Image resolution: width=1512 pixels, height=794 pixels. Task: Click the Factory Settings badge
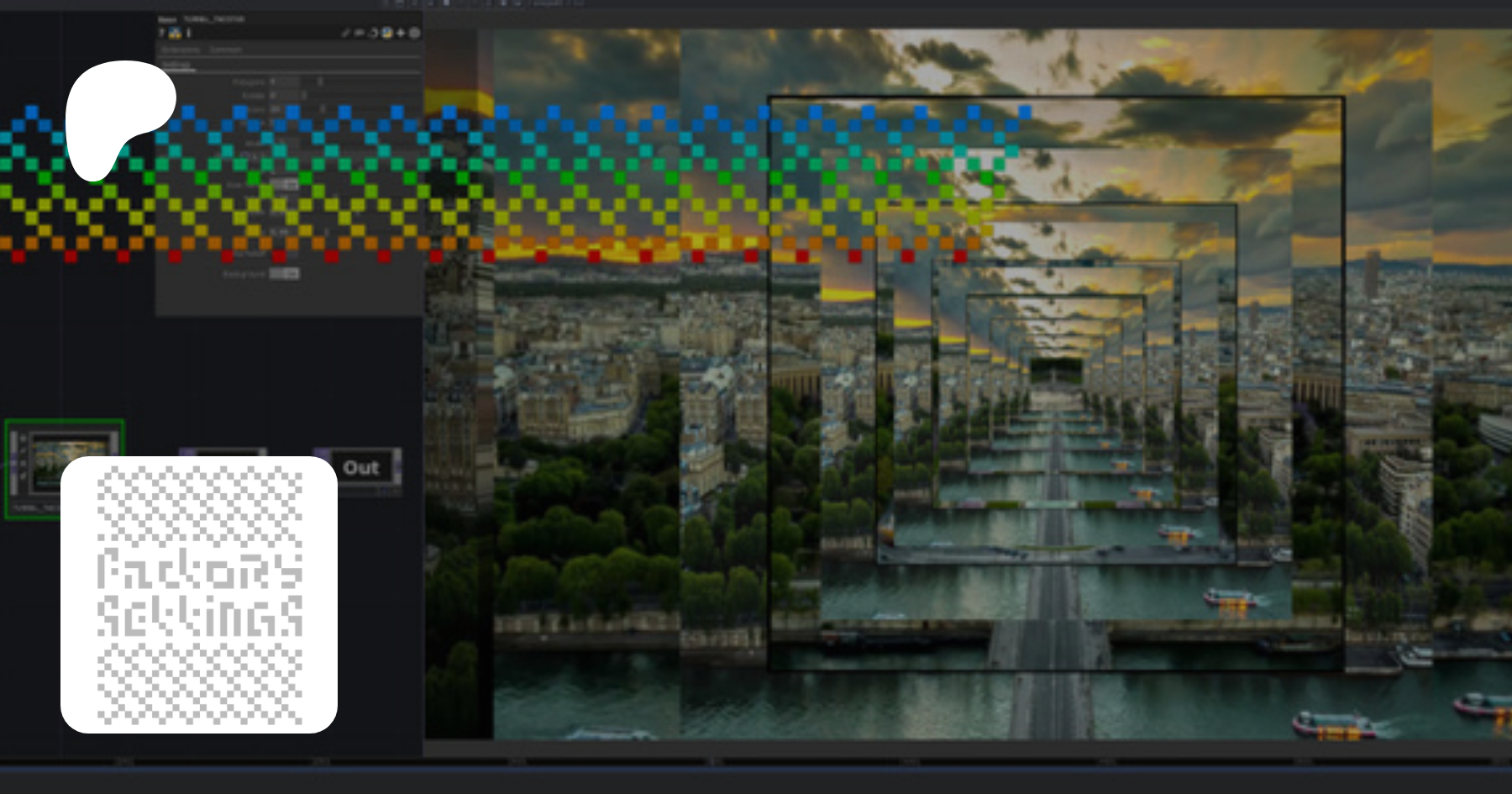[x=199, y=595]
